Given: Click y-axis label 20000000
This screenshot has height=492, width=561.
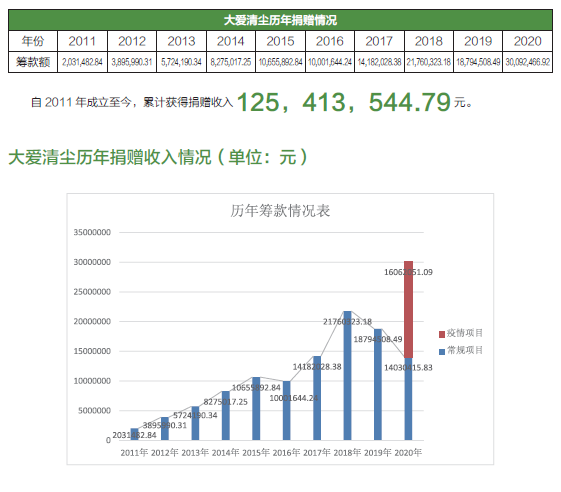Looking at the screenshot, I should coord(92,322).
